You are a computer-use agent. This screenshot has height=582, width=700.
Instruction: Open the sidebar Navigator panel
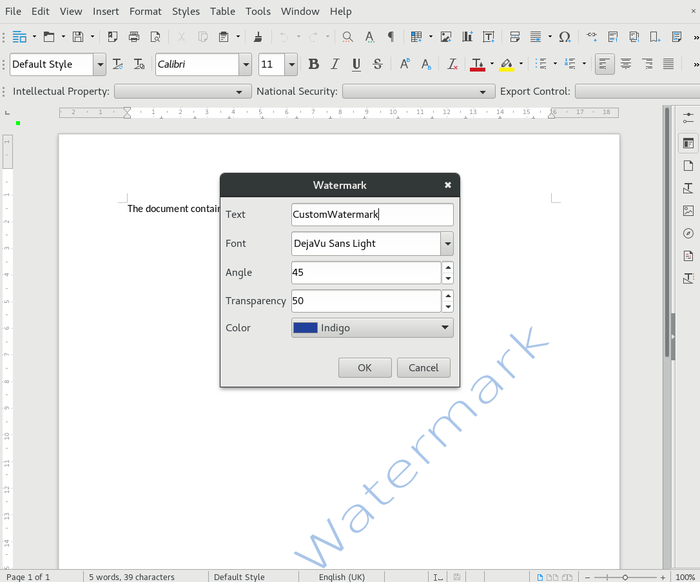pyautogui.click(x=688, y=233)
